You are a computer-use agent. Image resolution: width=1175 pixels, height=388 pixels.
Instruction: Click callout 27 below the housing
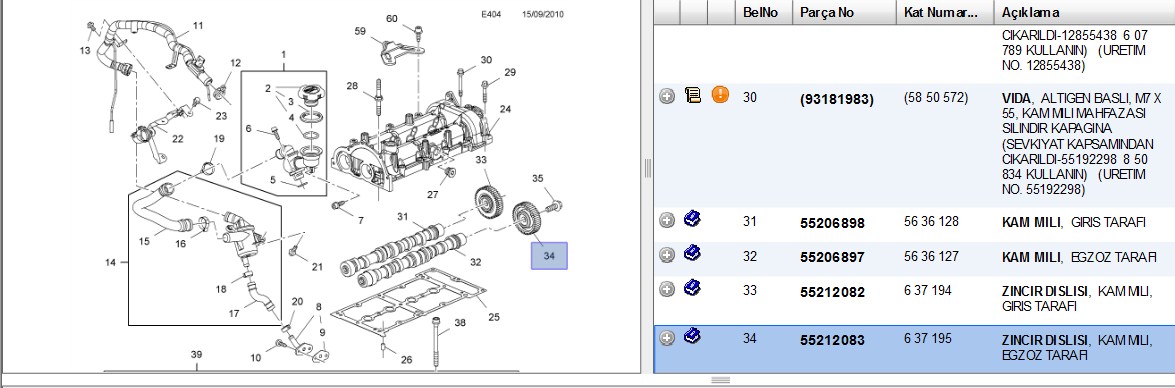pos(432,195)
